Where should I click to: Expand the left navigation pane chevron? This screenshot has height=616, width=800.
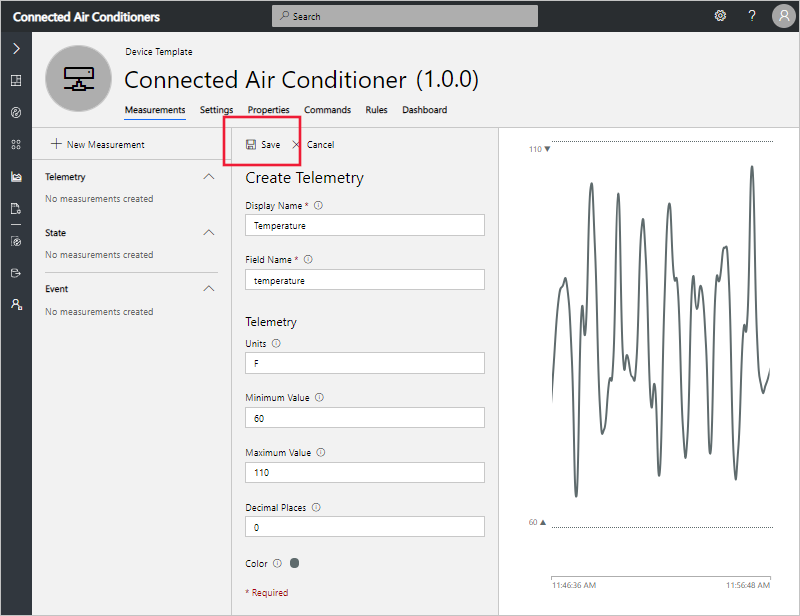click(16, 48)
